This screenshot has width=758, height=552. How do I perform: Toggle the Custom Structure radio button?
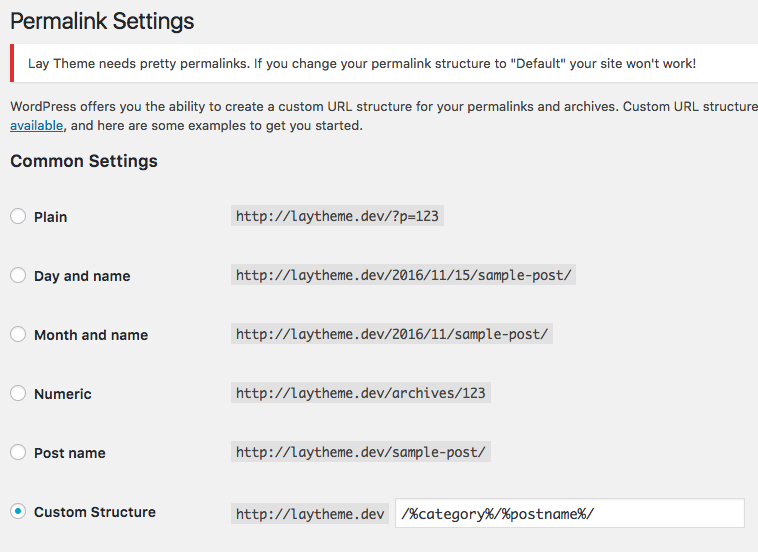(18, 511)
